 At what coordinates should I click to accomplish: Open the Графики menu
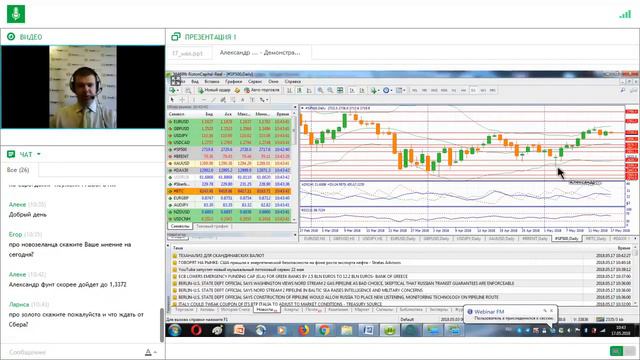click(x=233, y=82)
